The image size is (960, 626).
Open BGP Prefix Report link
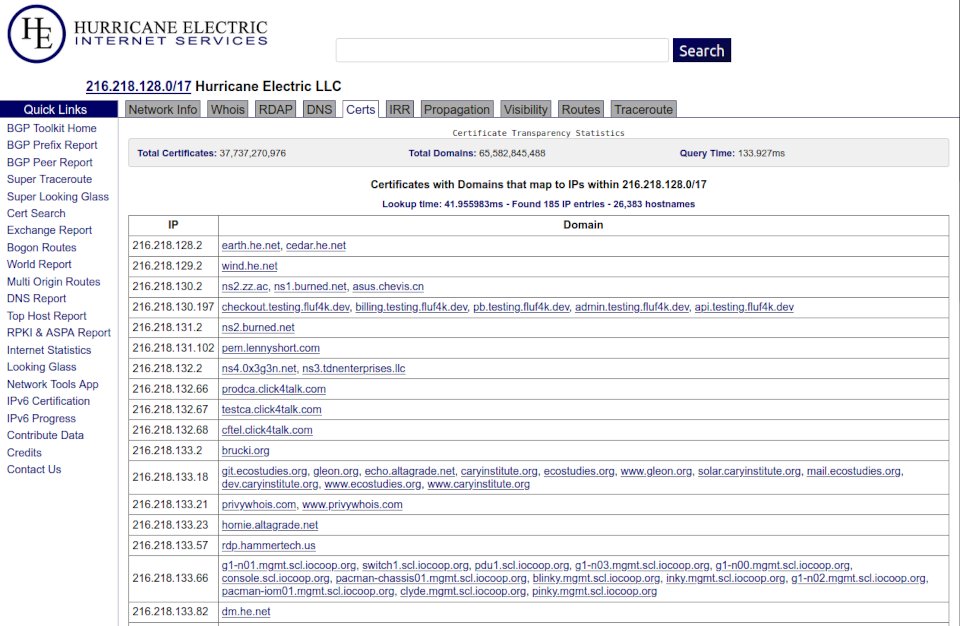click(x=52, y=145)
